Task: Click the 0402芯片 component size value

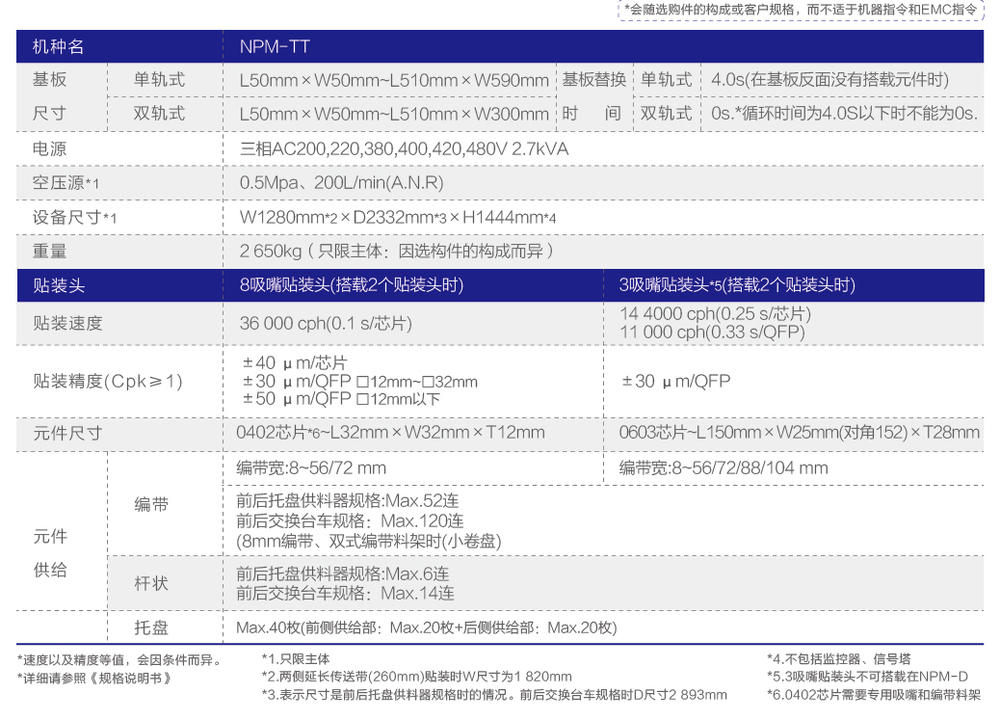Action: tap(390, 432)
